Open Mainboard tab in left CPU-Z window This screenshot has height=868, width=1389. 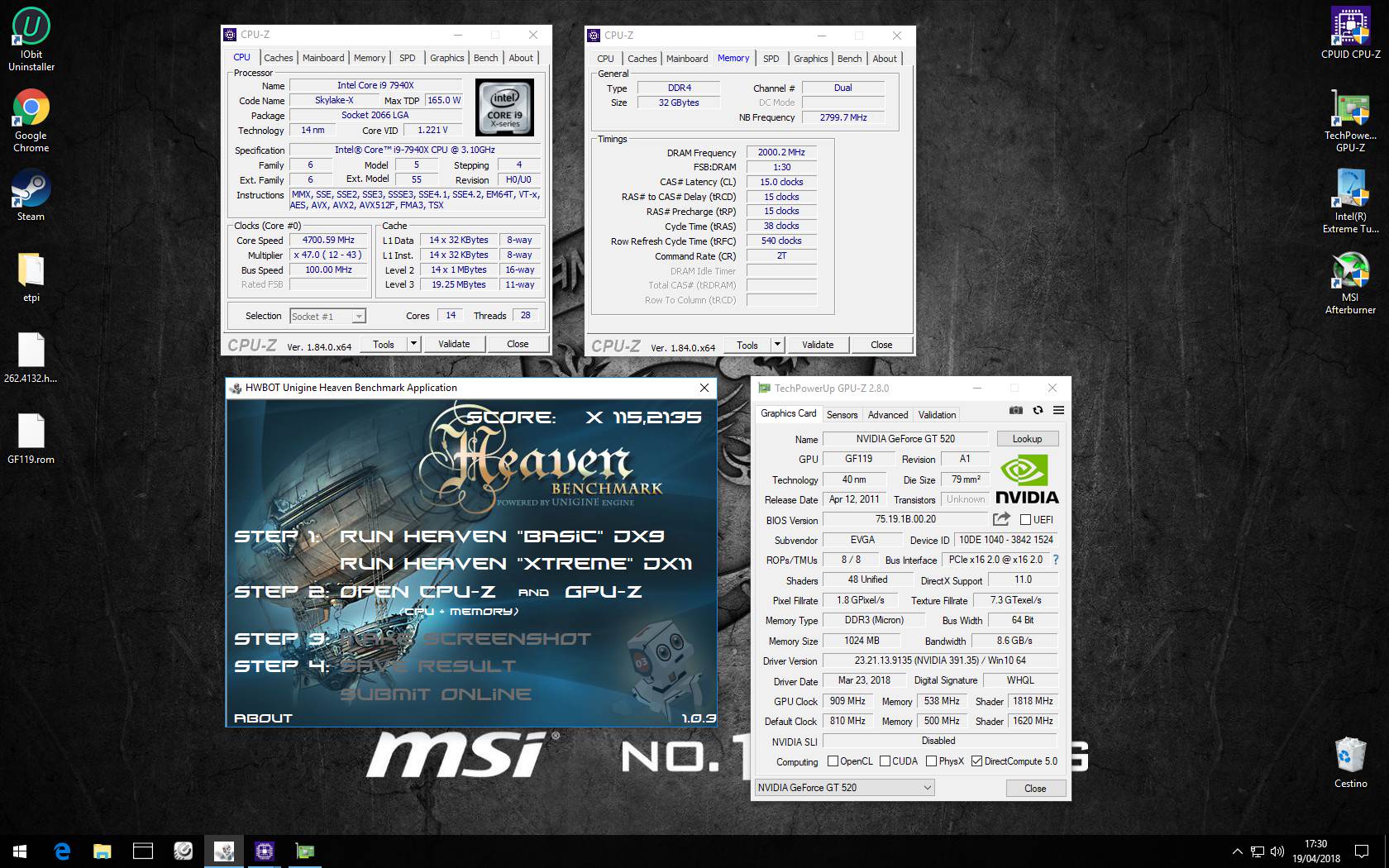[x=323, y=58]
